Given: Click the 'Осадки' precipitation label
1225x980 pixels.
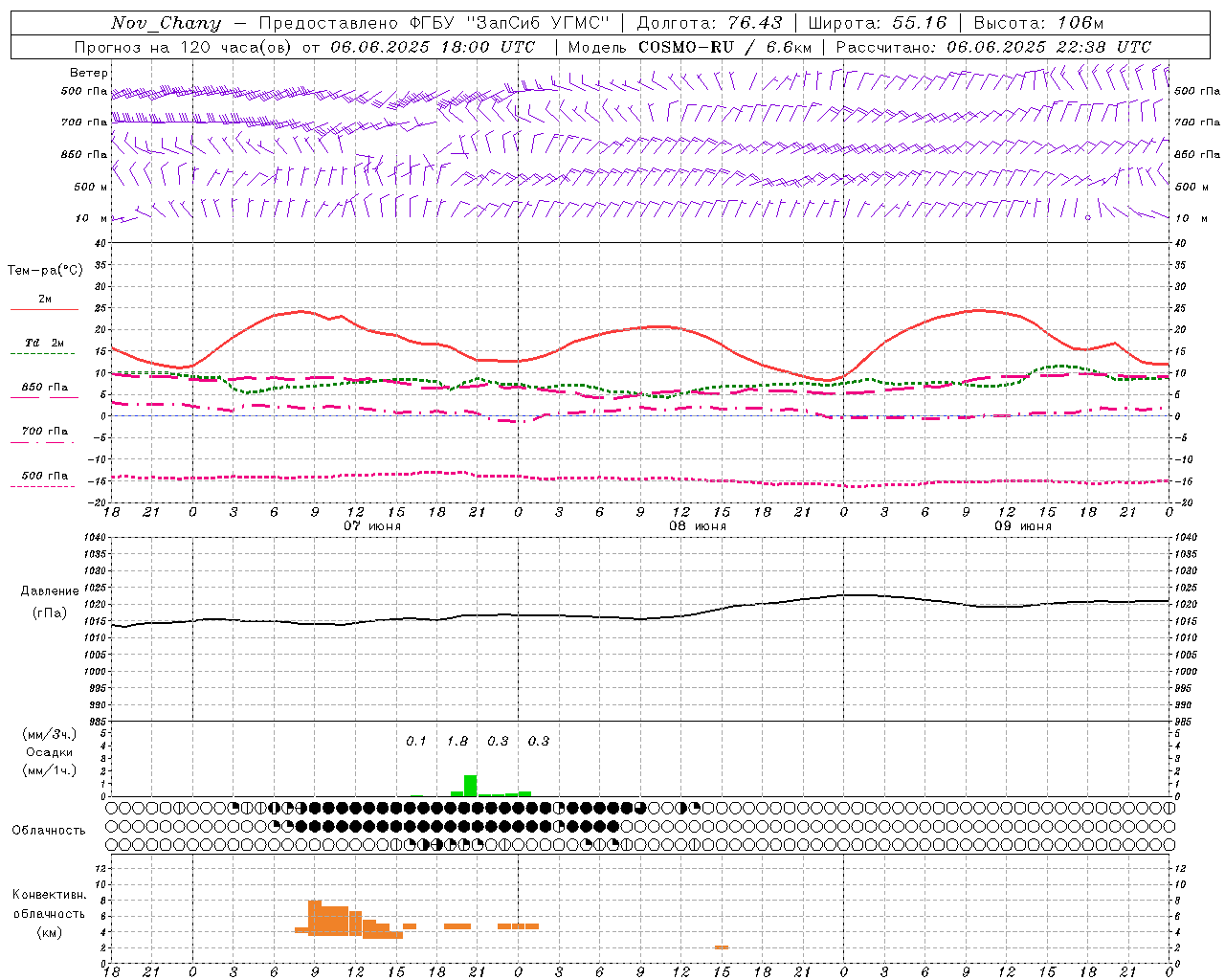Looking at the screenshot, I should (50, 752).
